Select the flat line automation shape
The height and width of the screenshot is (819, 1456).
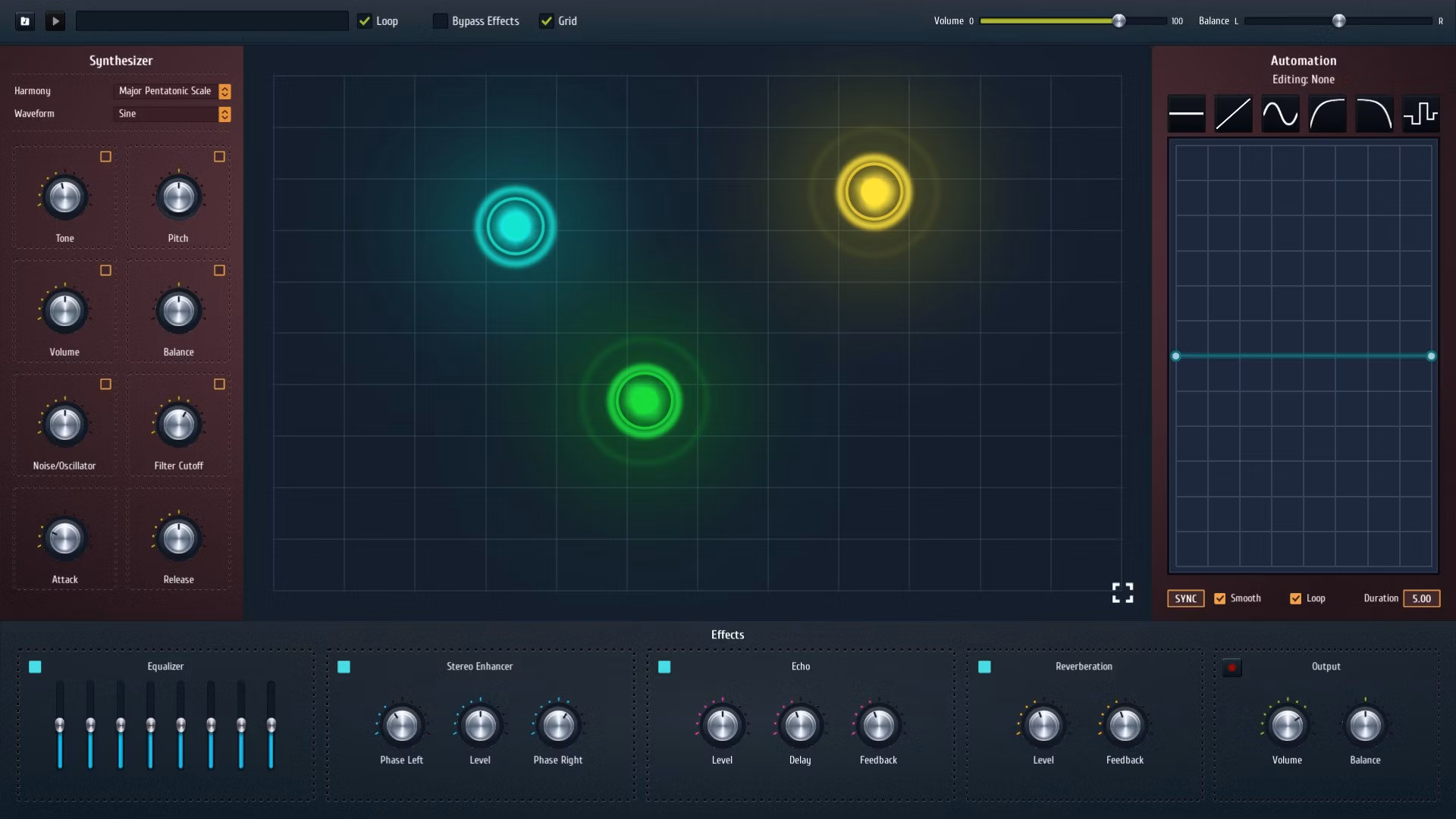coord(1186,114)
